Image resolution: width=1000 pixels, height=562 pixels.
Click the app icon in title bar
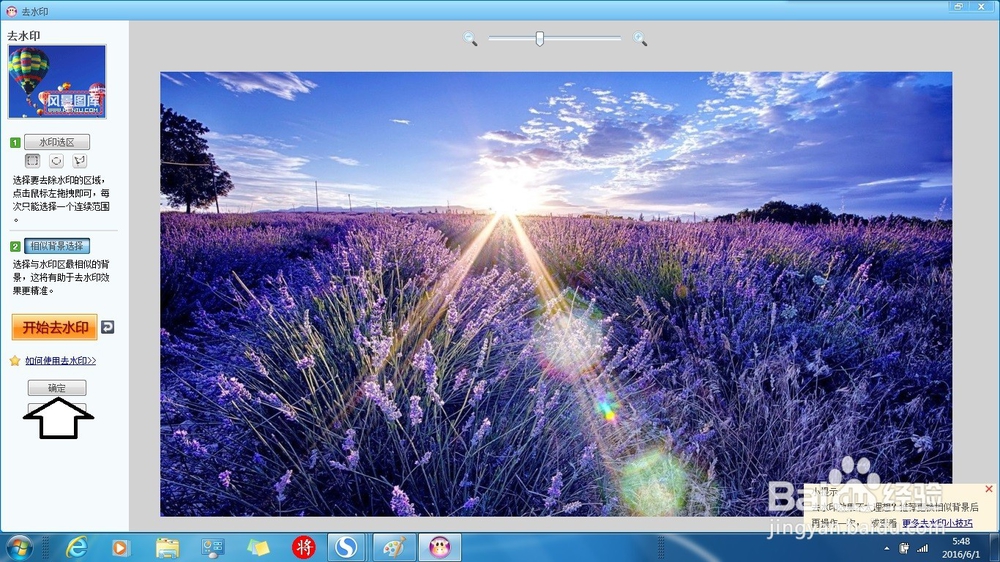coord(11,11)
